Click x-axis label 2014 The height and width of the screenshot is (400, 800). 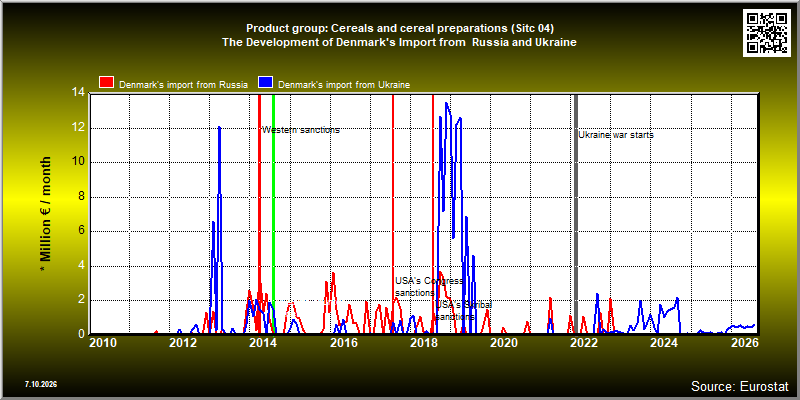coord(263,343)
